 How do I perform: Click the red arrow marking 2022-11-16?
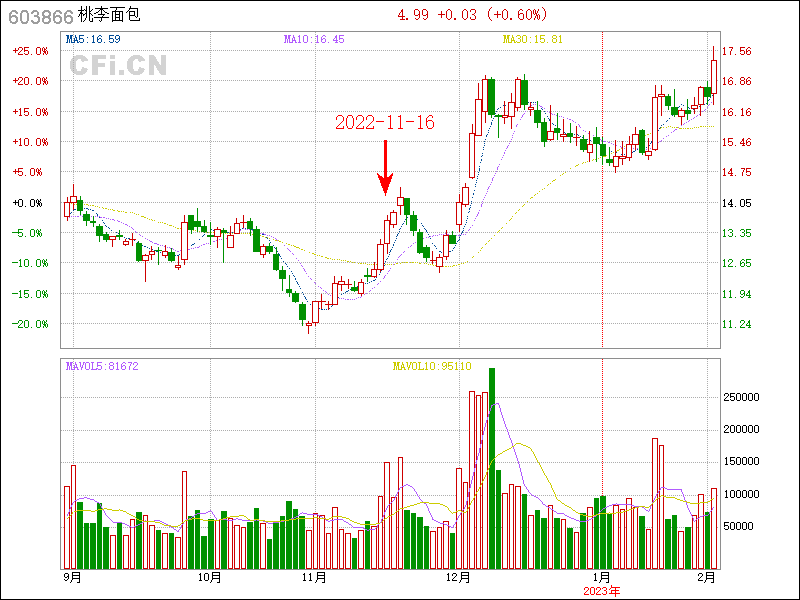coord(385,168)
